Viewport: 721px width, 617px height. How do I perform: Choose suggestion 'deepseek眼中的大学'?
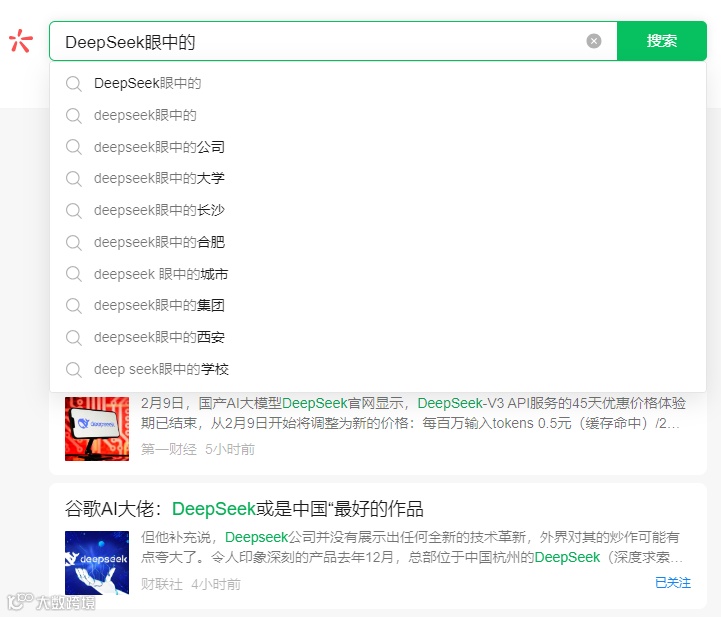point(378,178)
